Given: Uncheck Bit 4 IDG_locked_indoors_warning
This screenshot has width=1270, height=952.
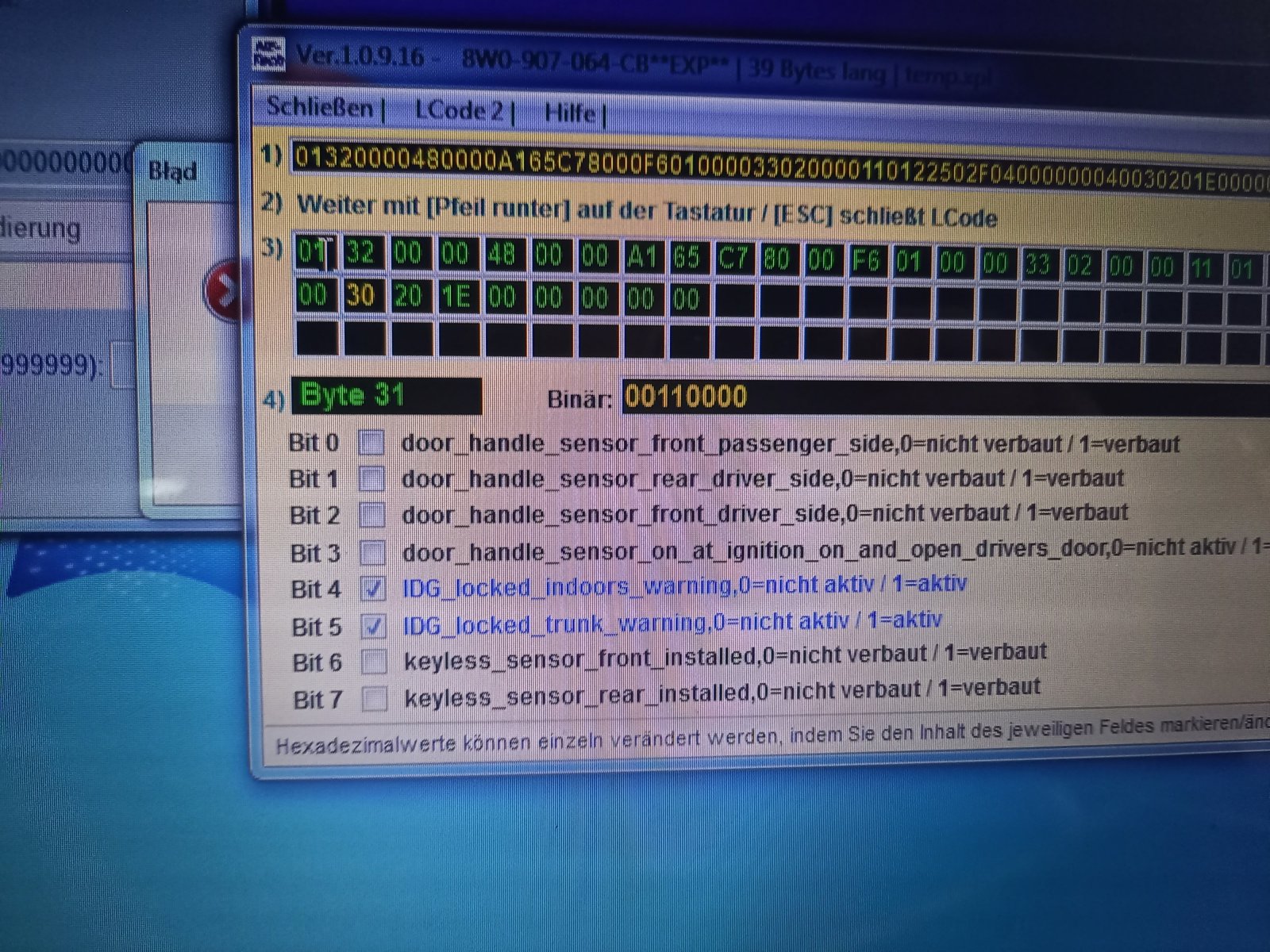Looking at the screenshot, I should 373,589.
